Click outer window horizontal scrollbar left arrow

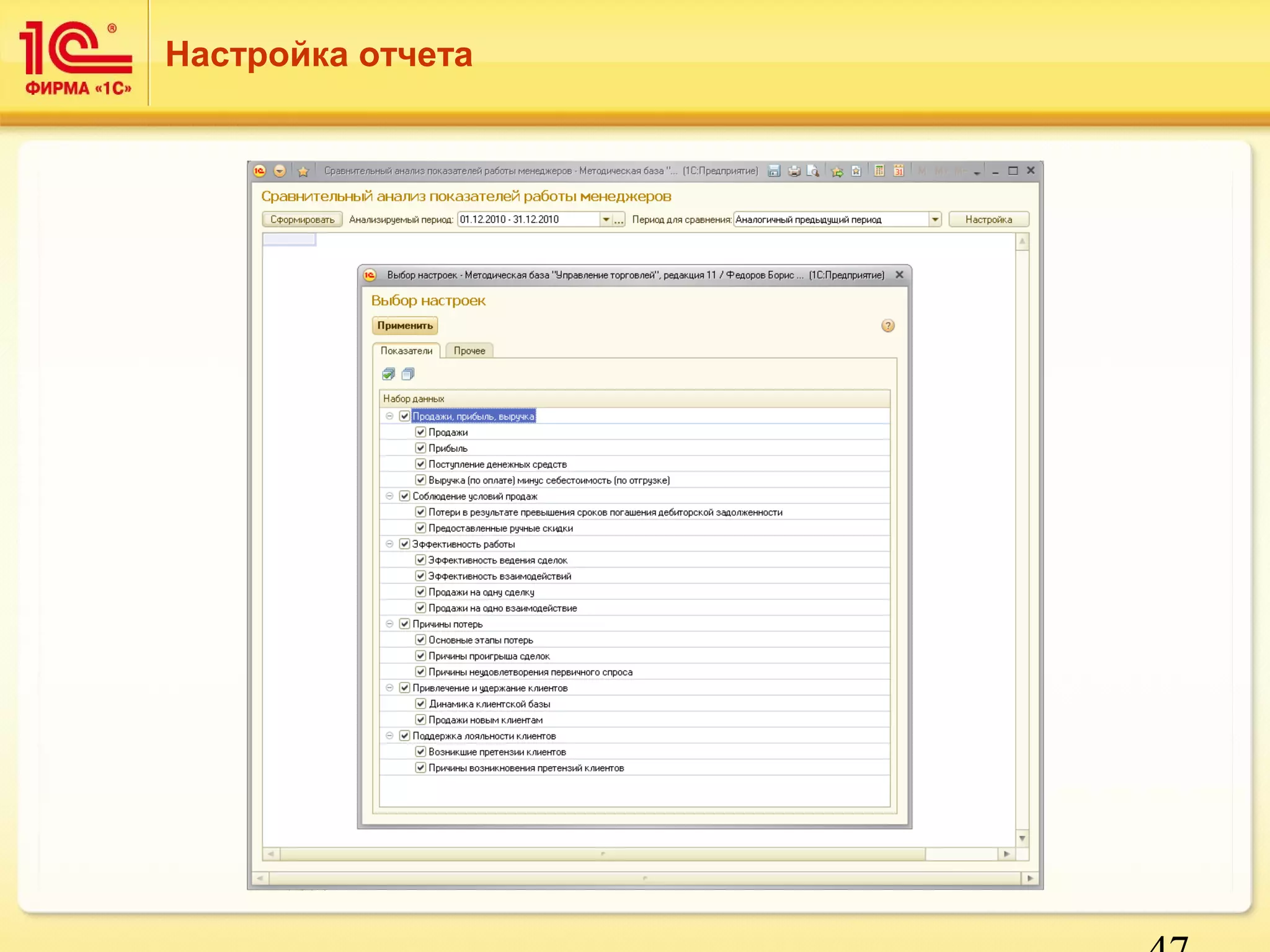(260, 878)
